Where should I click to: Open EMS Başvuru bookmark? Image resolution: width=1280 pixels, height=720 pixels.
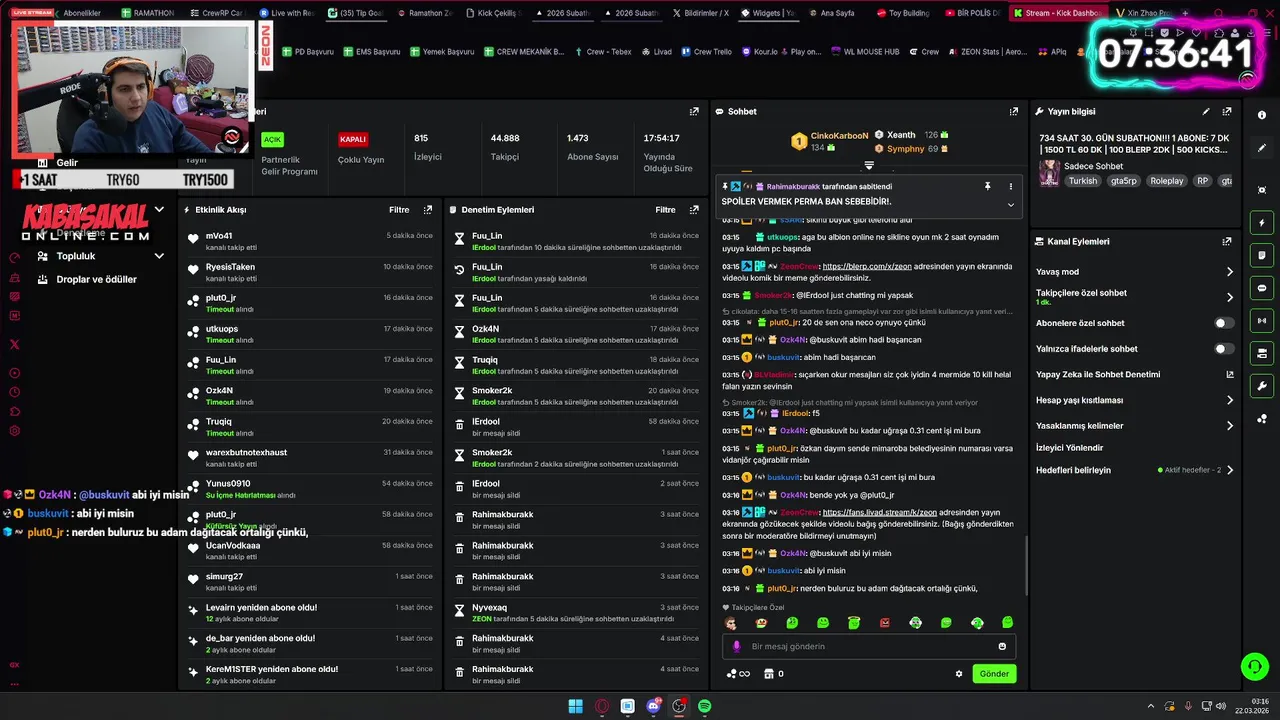click(371, 51)
